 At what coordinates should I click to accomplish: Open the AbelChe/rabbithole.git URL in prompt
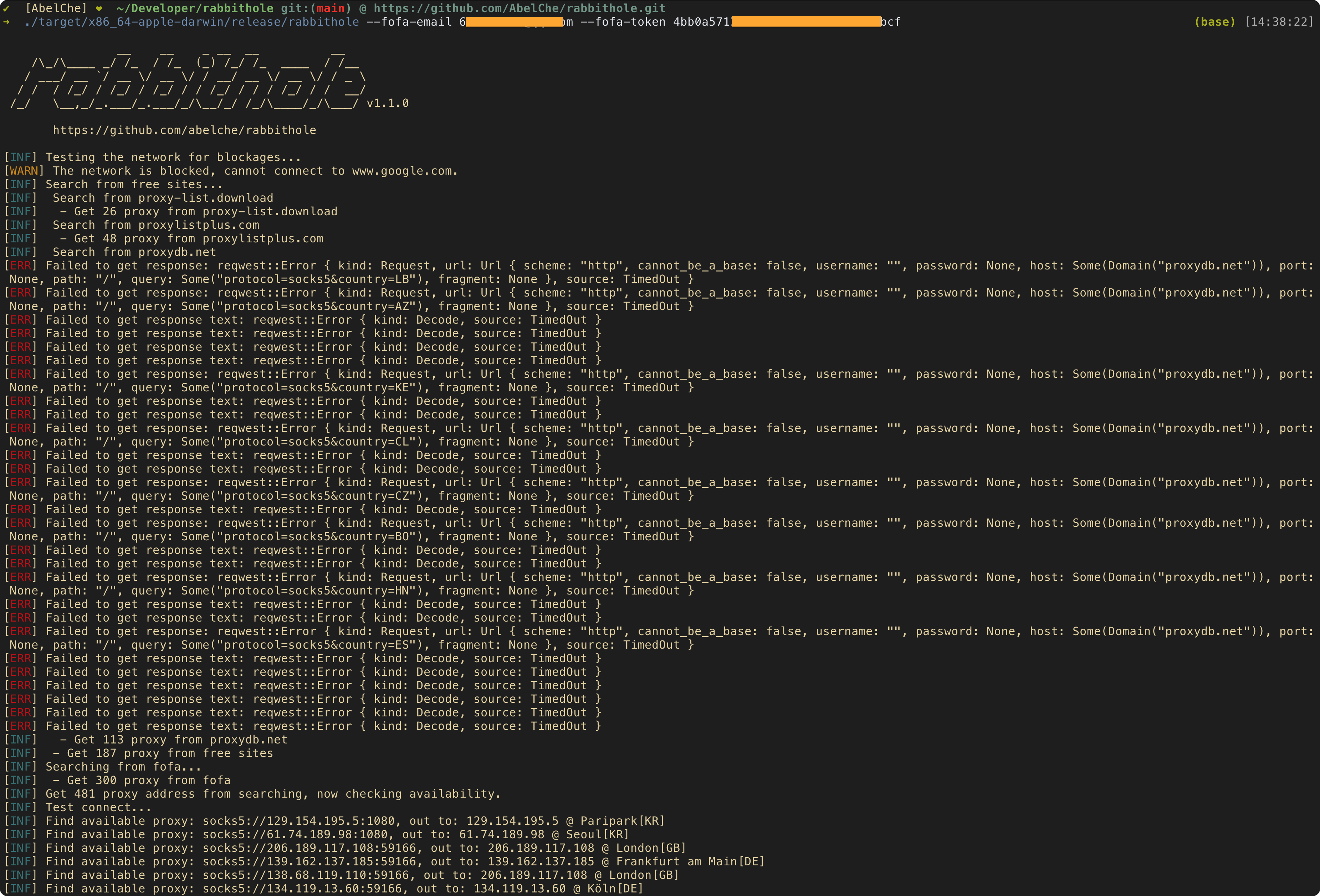[x=519, y=8]
